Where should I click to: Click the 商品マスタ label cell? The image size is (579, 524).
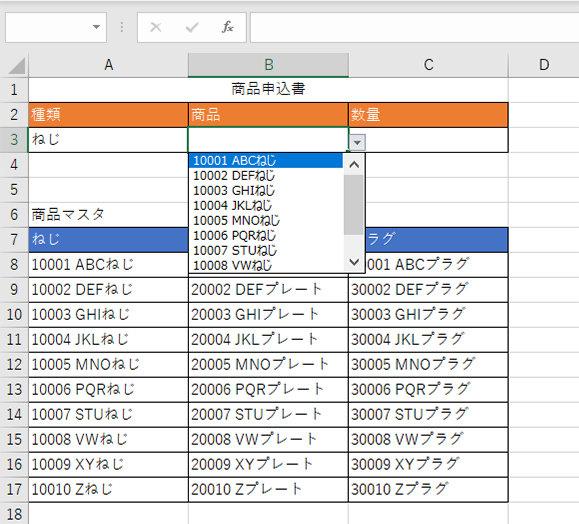click(x=108, y=215)
